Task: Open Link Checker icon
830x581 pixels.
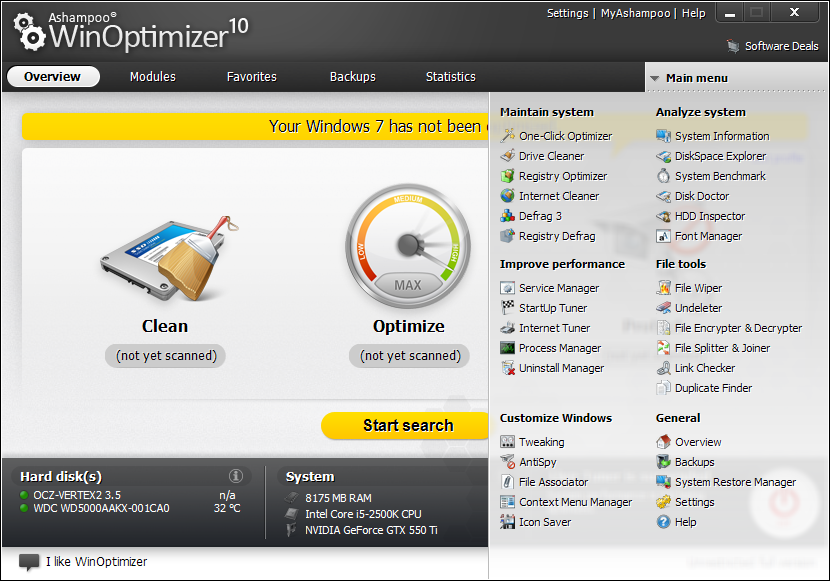Action: pos(663,368)
